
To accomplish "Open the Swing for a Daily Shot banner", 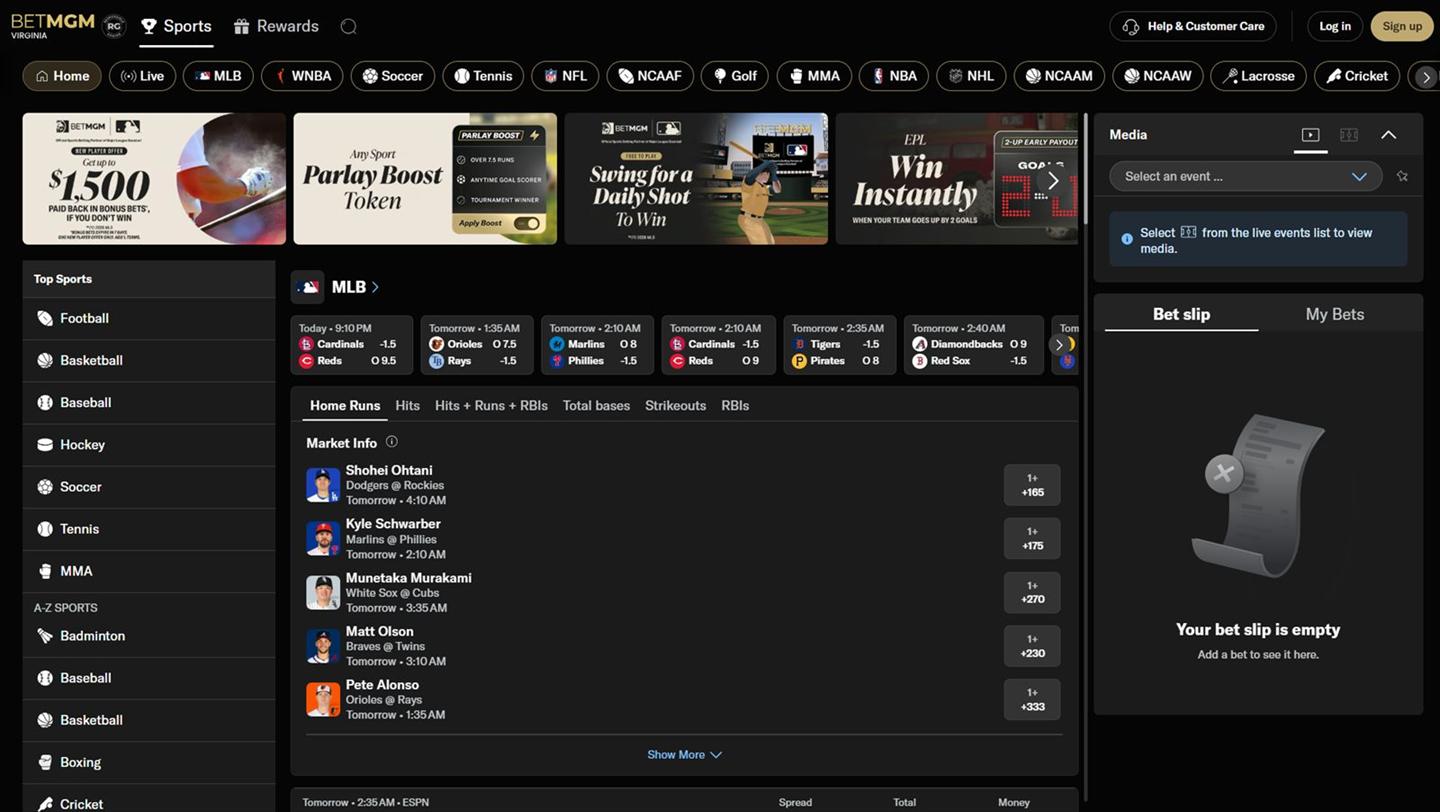I will click(696, 179).
